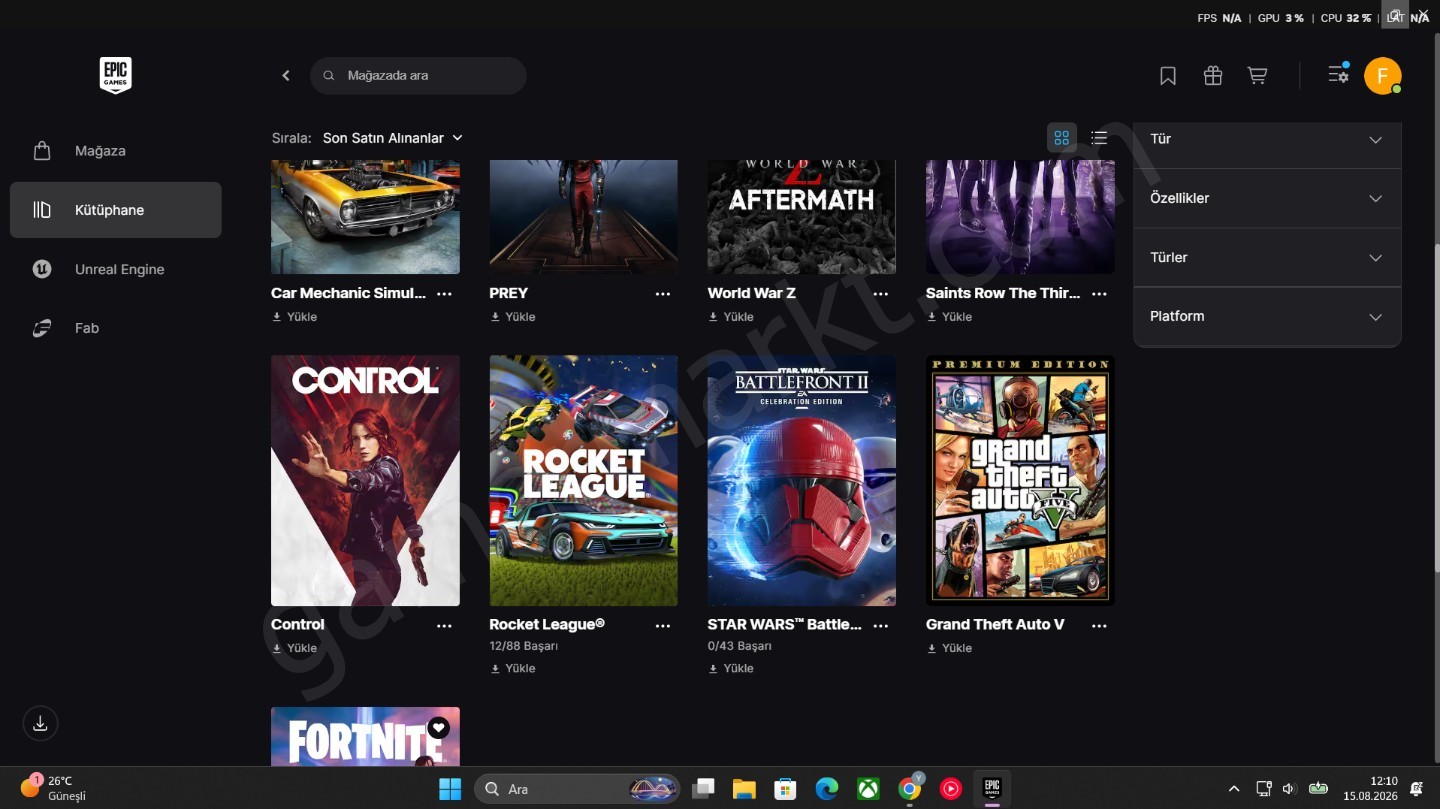This screenshot has width=1440, height=809.
Task: Open the World War Z Aftermath cover
Action: (x=802, y=217)
